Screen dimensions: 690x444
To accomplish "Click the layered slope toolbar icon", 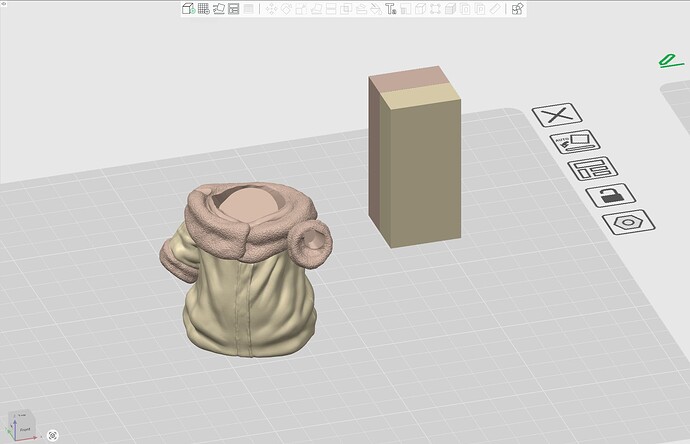I will pyautogui.click(x=361, y=8).
